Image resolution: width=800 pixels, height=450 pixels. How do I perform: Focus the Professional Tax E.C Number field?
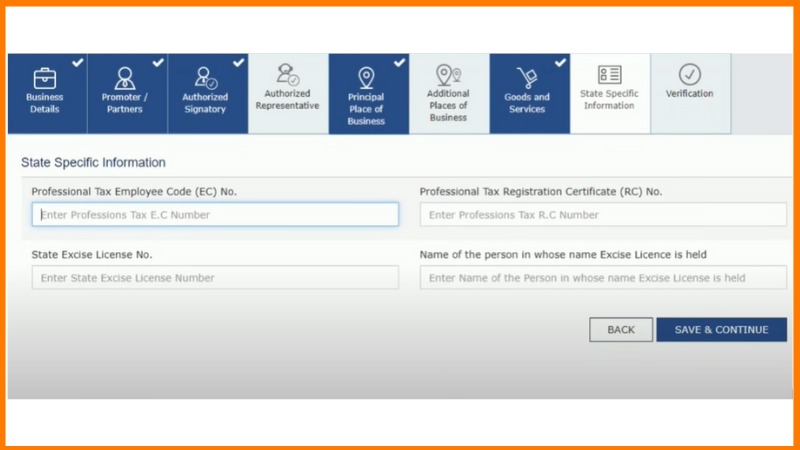coord(215,214)
